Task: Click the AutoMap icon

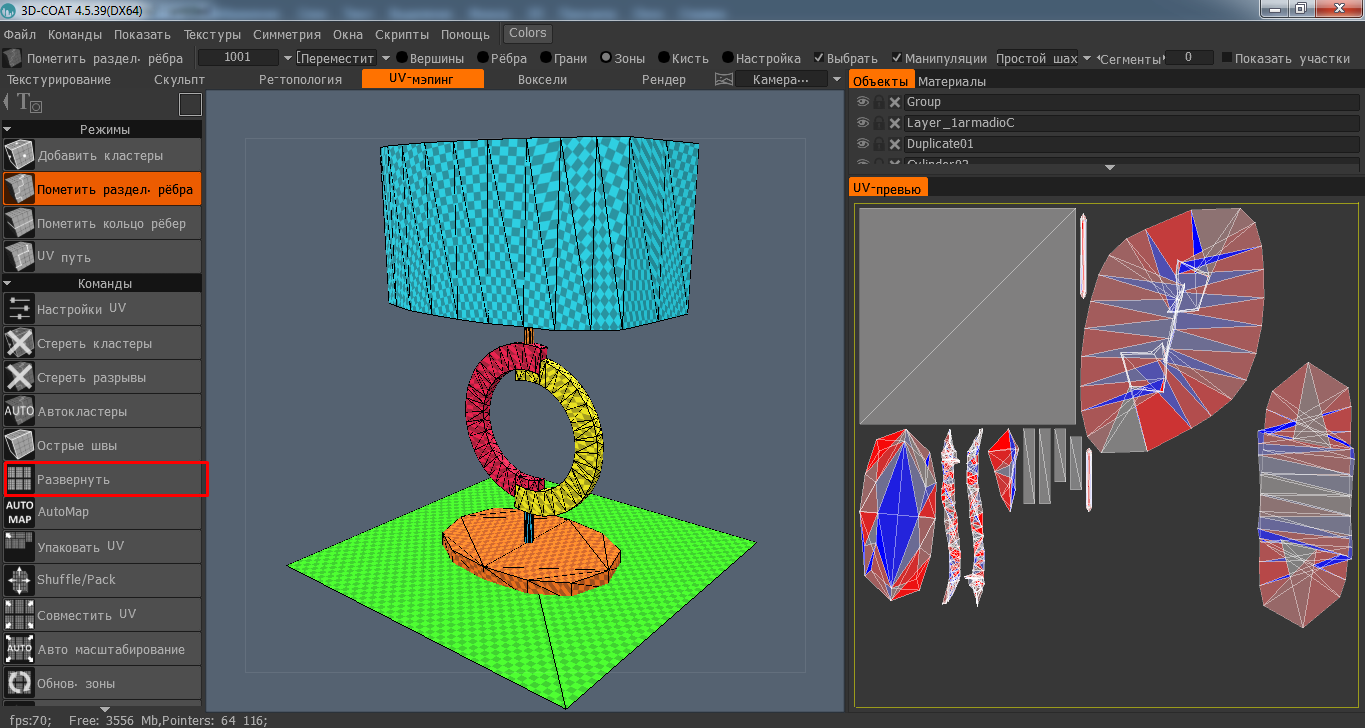Action: [x=19, y=513]
